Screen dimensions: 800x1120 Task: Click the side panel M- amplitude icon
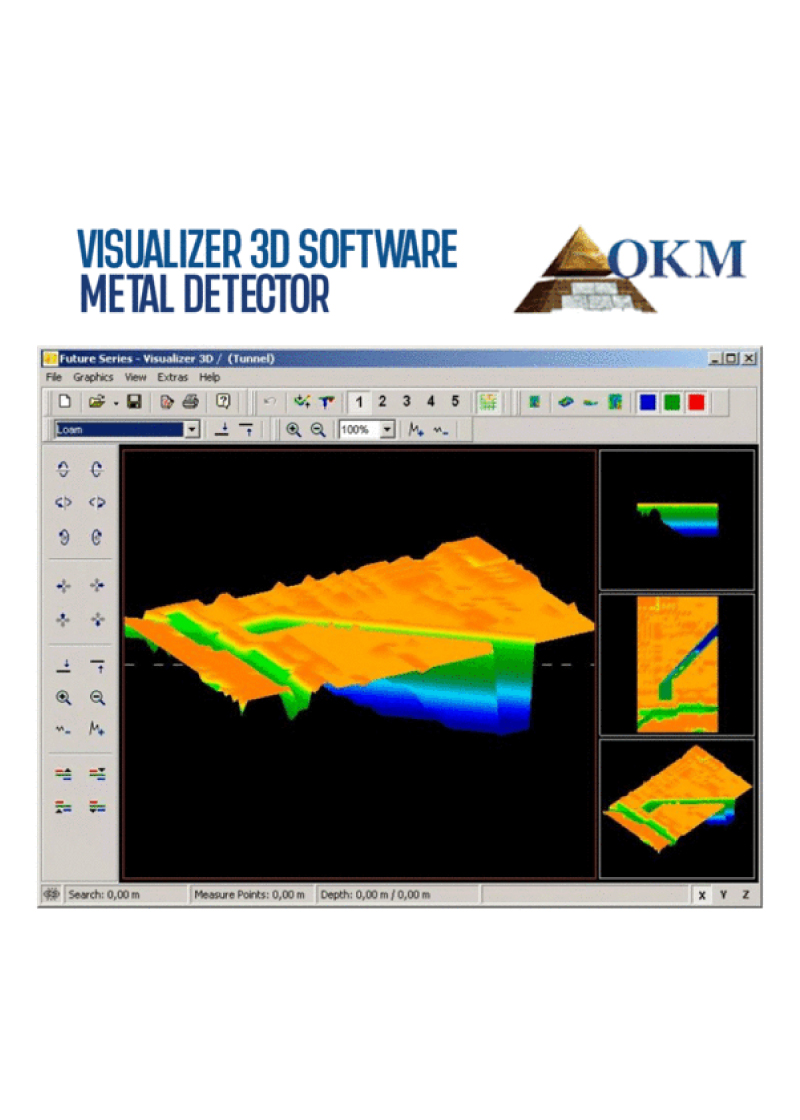64,729
